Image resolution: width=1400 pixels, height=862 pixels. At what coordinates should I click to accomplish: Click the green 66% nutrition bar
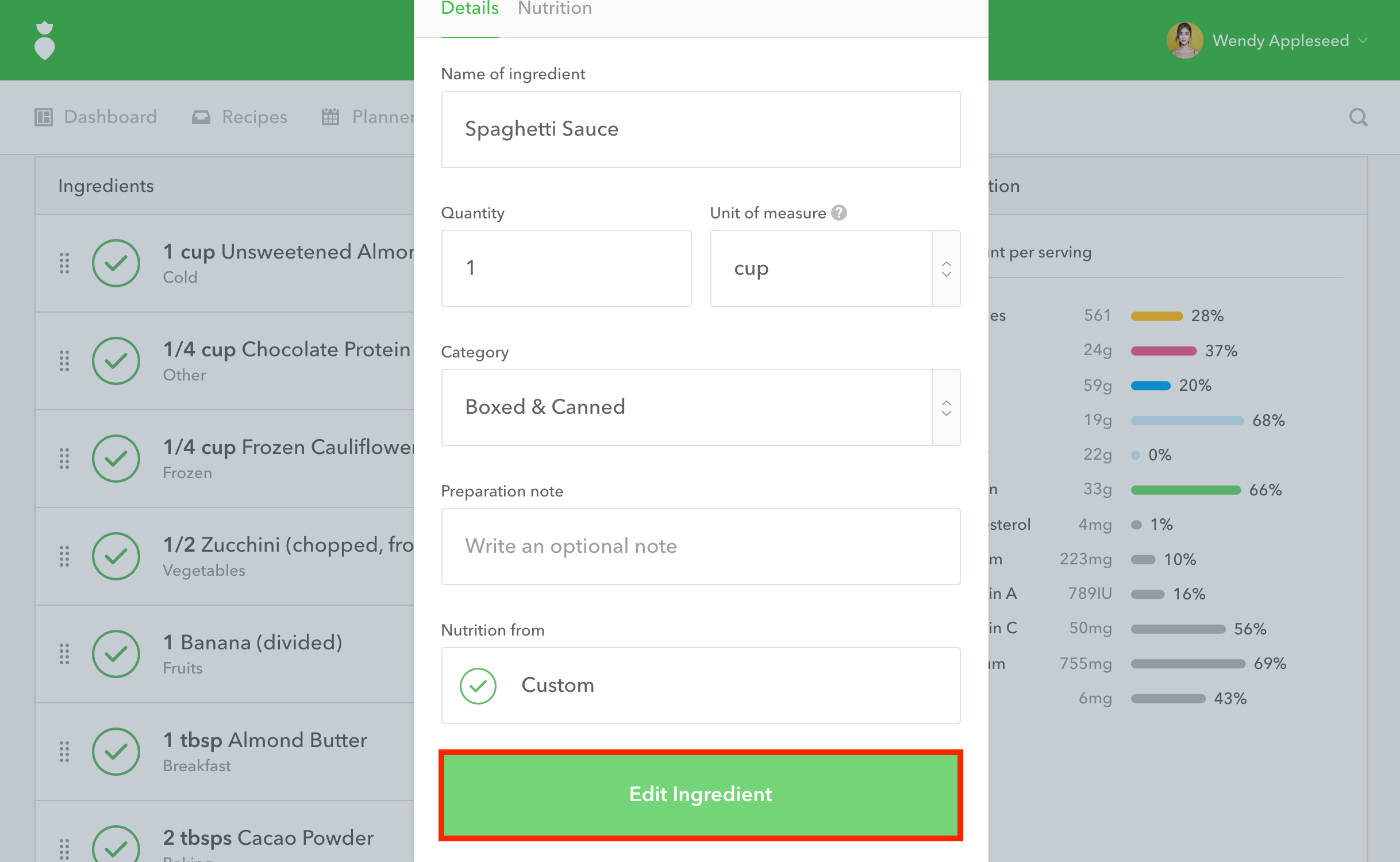coord(1186,490)
